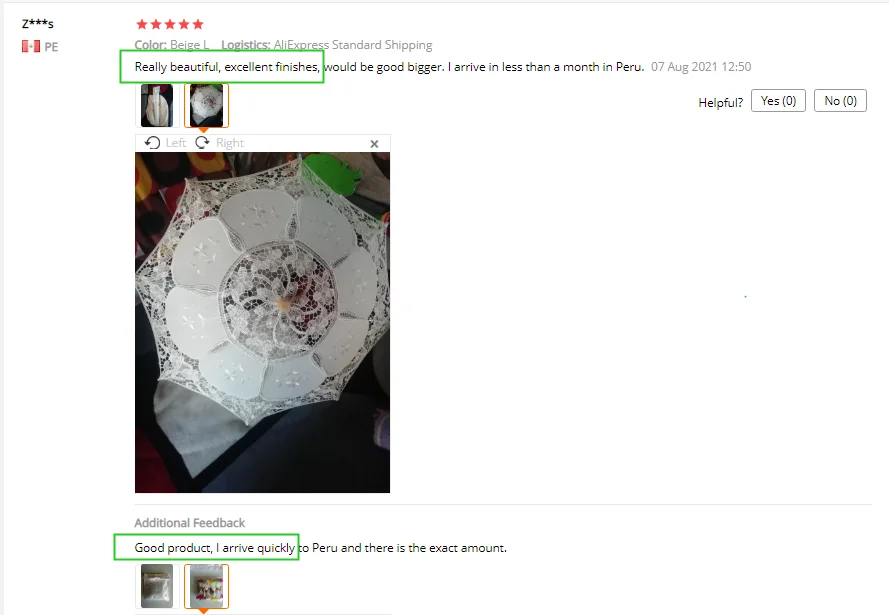Click the 'Good product' feedback text
Screen dimensions: 889x615
point(320,548)
